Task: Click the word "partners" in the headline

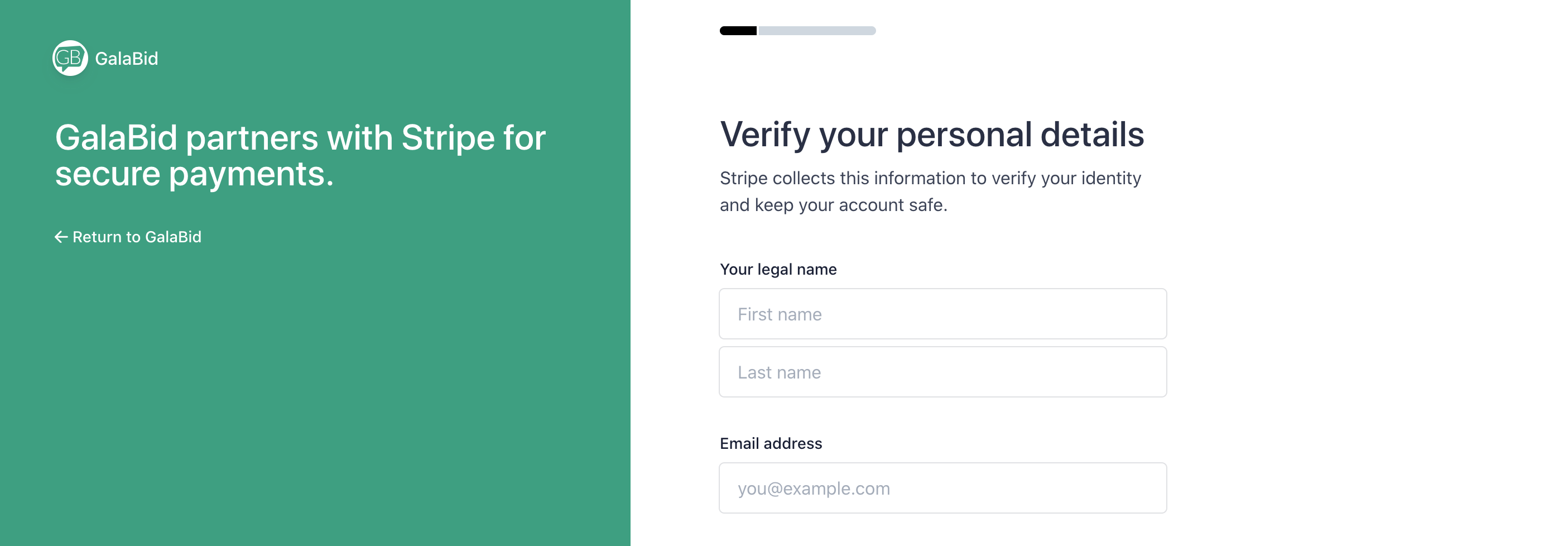Action: (252, 137)
